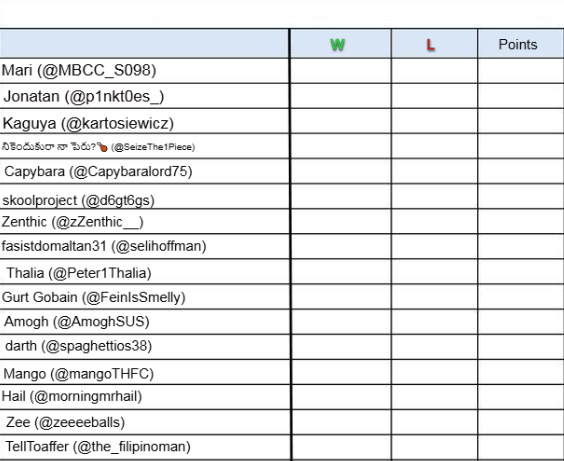Select skoolproject (@d6gt6gs) name cell
Screen dimensions: 564x461
pyautogui.click(x=144, y=197)
